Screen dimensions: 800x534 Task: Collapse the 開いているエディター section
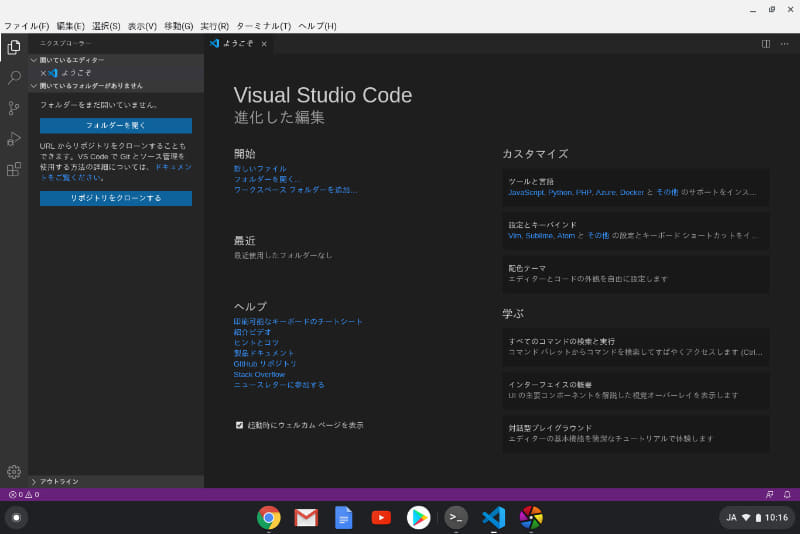click(x=116, y=60)
